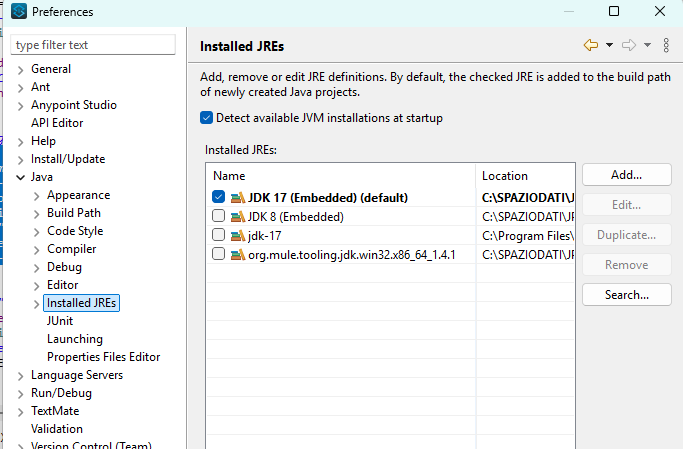The image size is (683, 449).
Task: Click the back navigation arrow icon
Action: click(x=590, y=45)
